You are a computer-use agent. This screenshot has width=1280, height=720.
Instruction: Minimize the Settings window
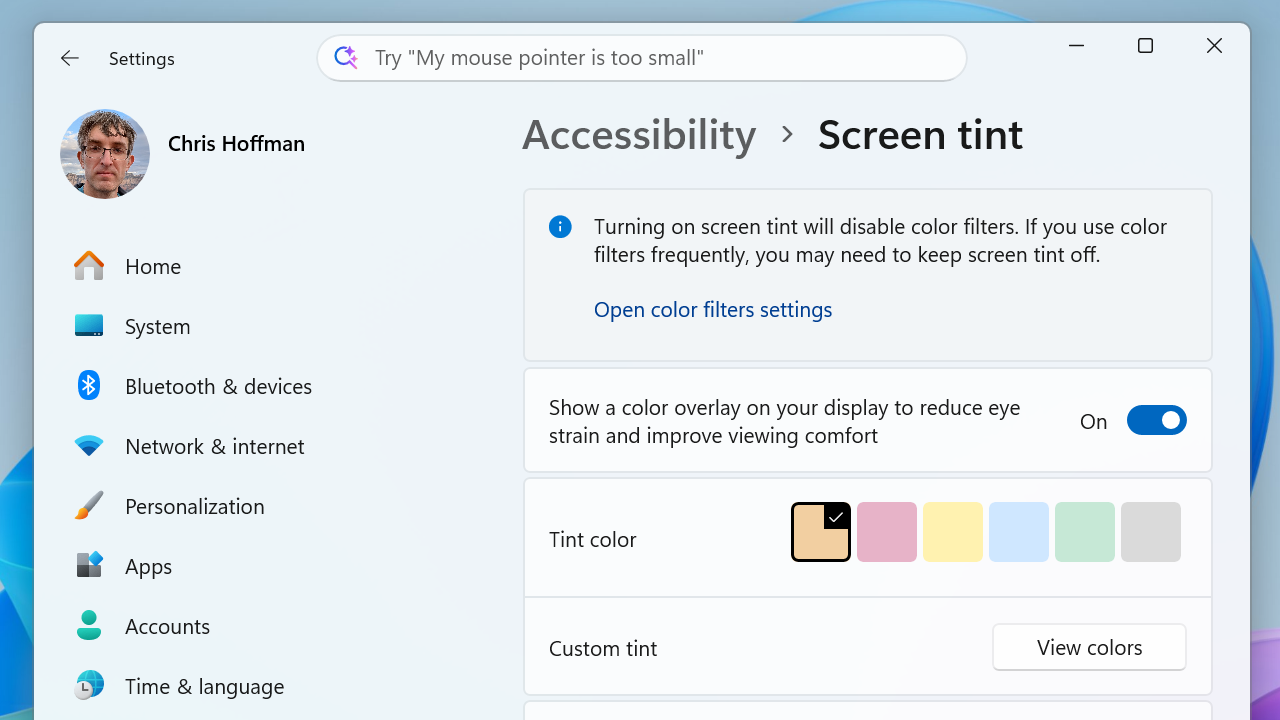click(1077, 46)
